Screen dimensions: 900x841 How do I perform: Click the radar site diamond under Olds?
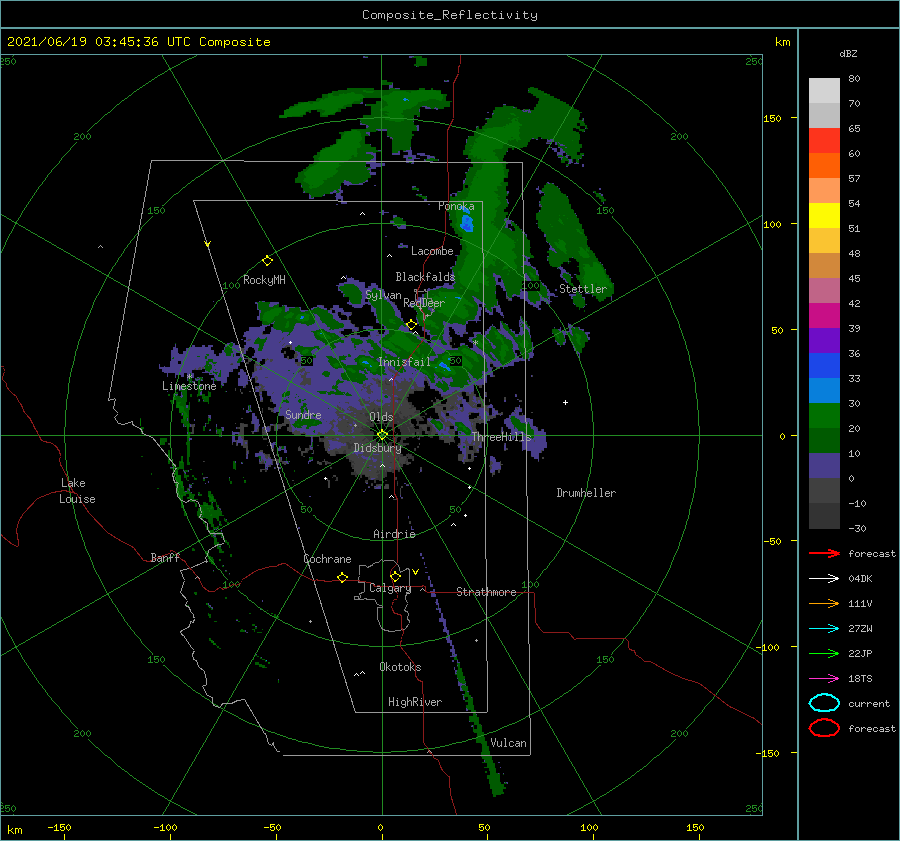click(382, 435)
